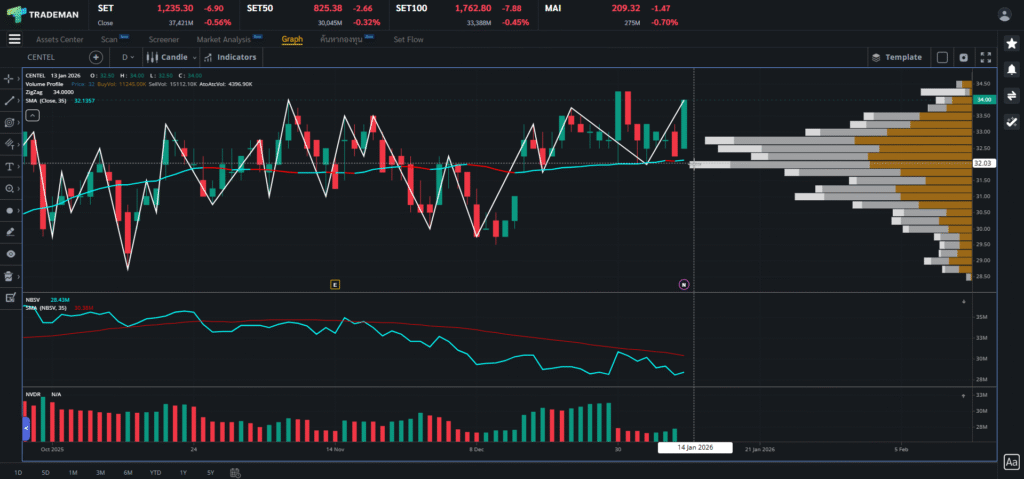Viewport: 1024px width, 479px height.
Task: Select the trend line drawing tool
Action: [10, 100]
